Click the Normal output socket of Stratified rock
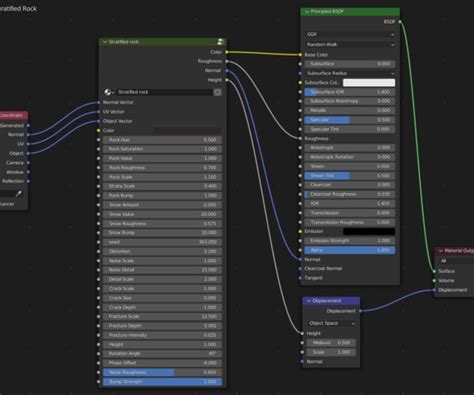This screenshot has height=395, width=474. pyautogui.click(x=227, y=71)
